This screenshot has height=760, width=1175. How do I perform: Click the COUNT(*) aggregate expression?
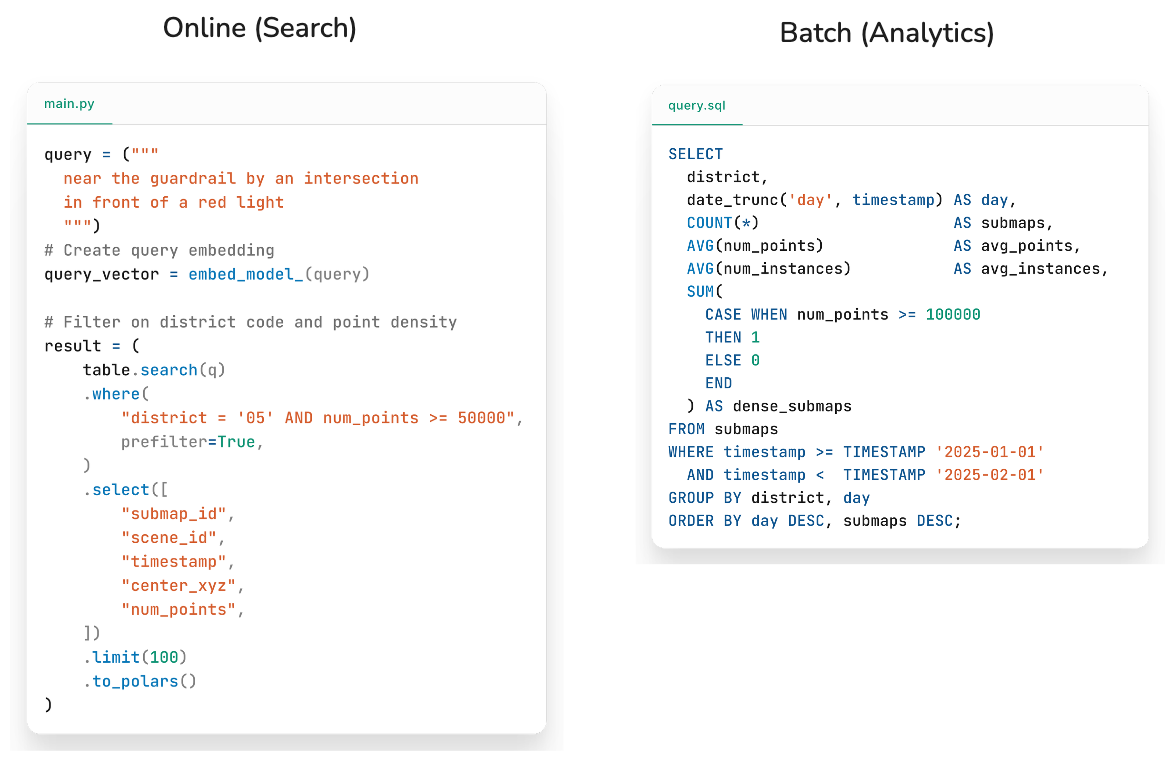[723, 223]
